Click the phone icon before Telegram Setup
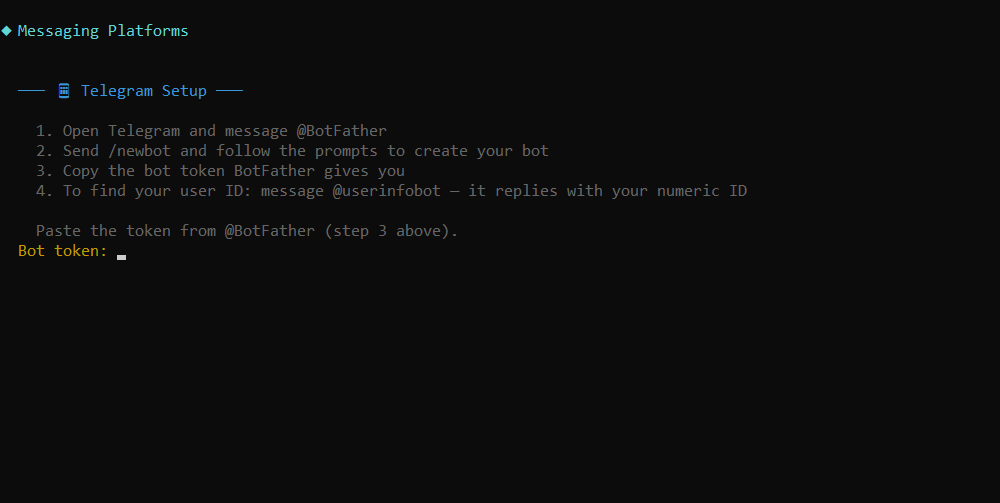The width and height of the screenshot is (1000, 503). pyautogui.click(x=64, y=91)
